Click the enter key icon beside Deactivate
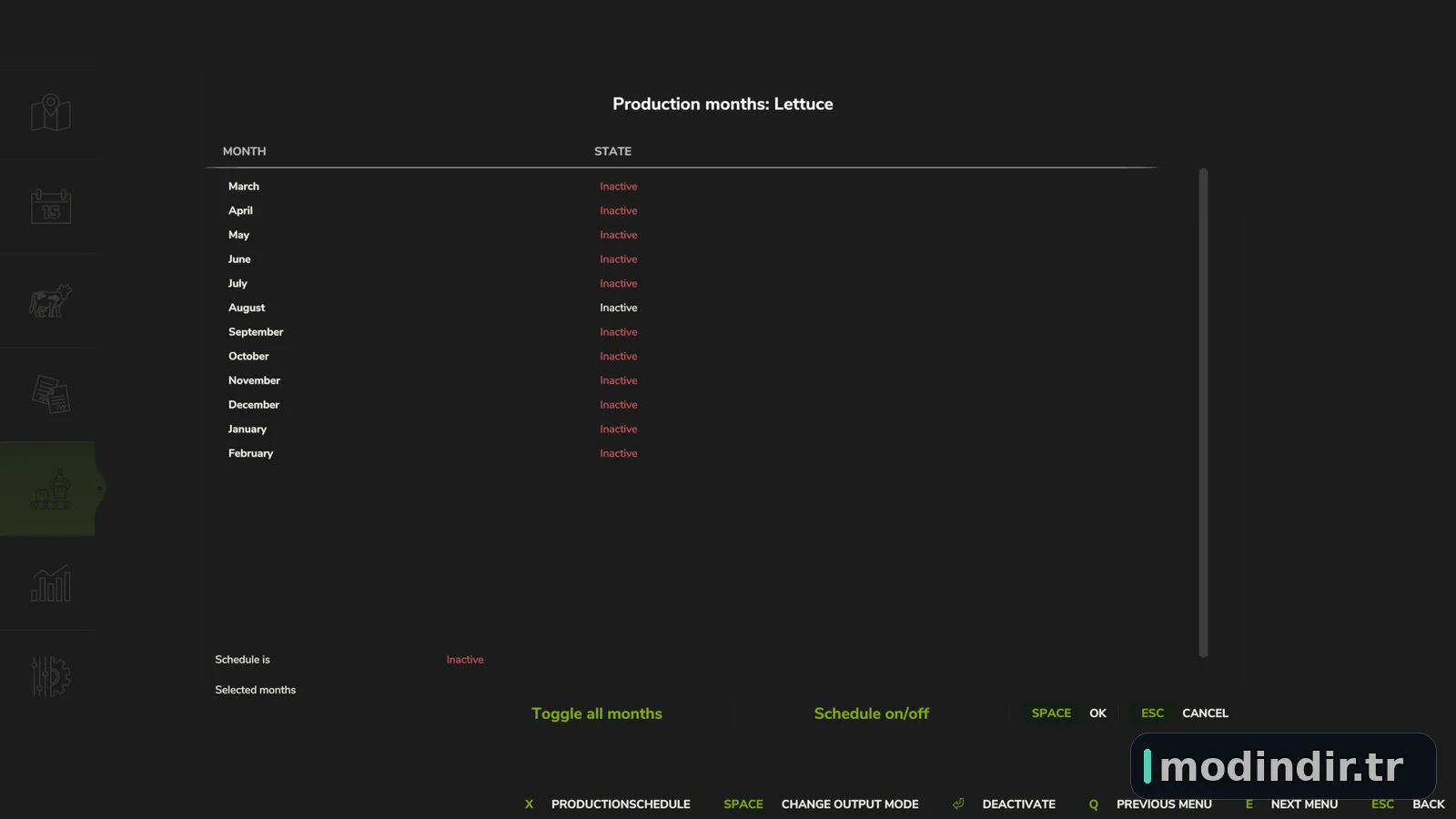 [x=958, y=804]
